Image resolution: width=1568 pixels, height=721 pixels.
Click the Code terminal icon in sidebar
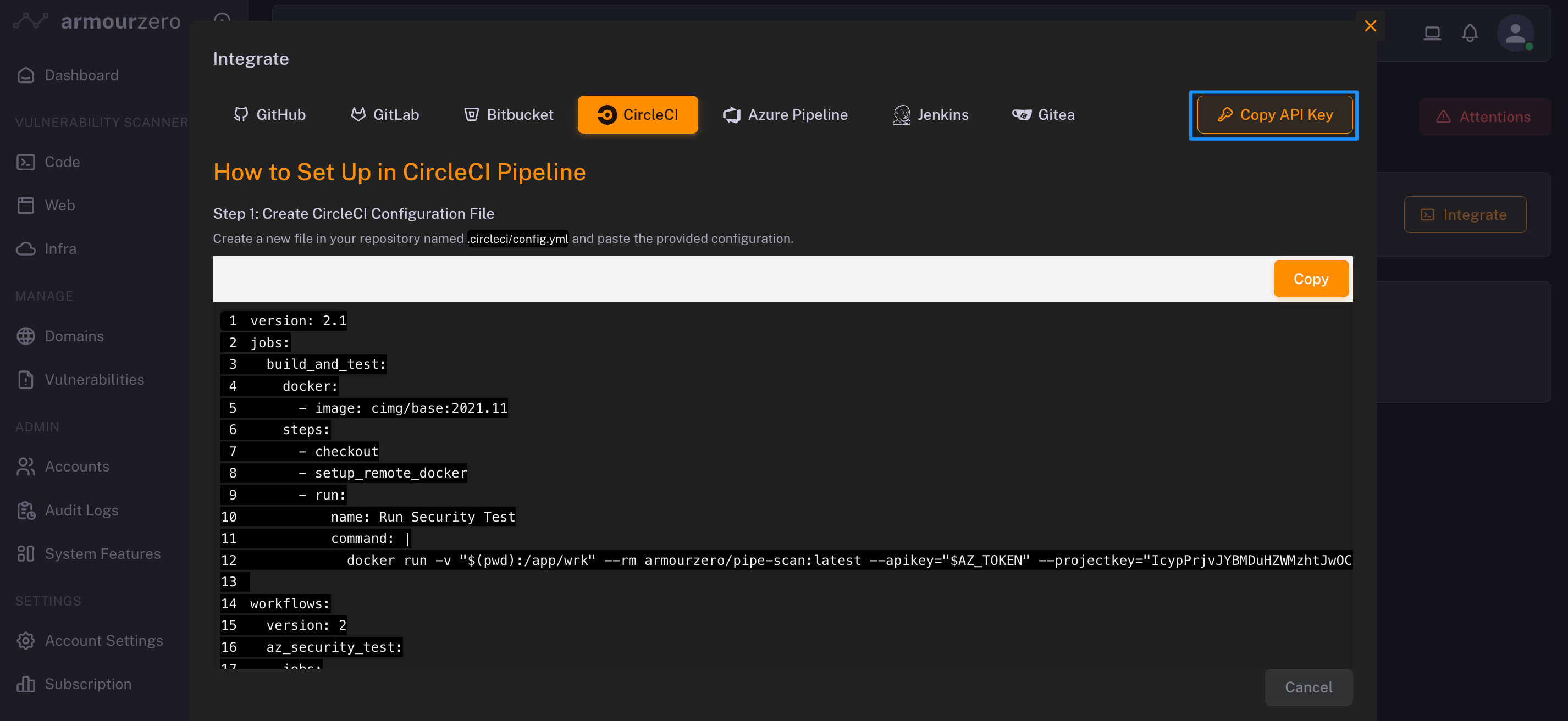click(25, 162)
